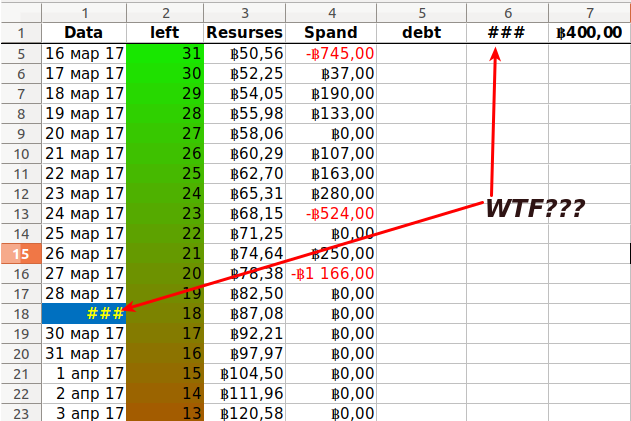Select the '21 мар 17' date cell
The image size is (631, 421).
[x=84, y=153]
